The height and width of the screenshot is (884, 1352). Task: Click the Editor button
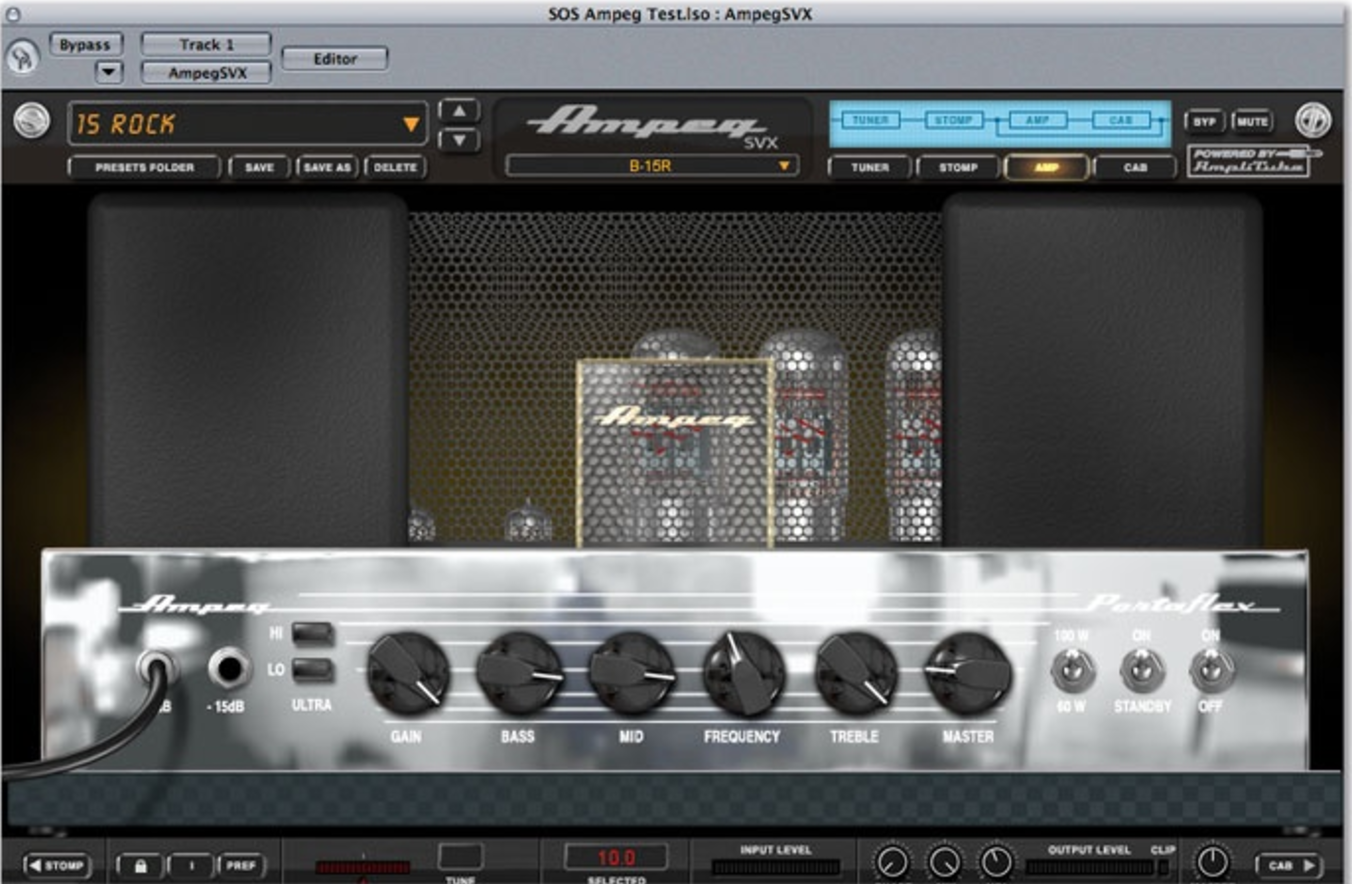(335, 59)
